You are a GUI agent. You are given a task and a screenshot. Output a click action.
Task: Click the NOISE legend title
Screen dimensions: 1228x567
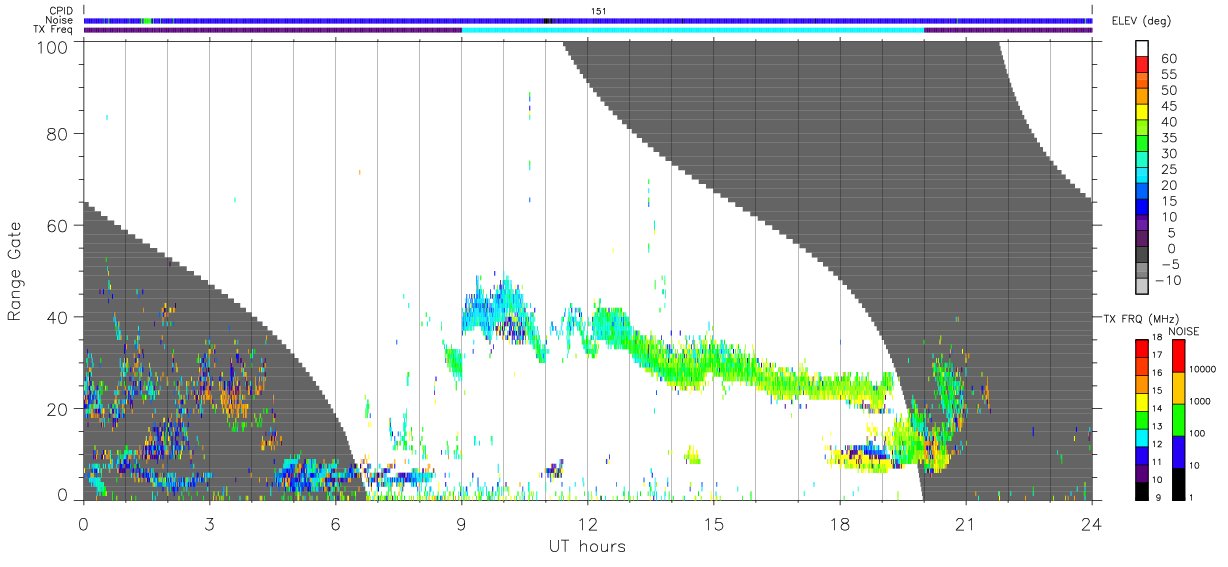point(1183,331)
